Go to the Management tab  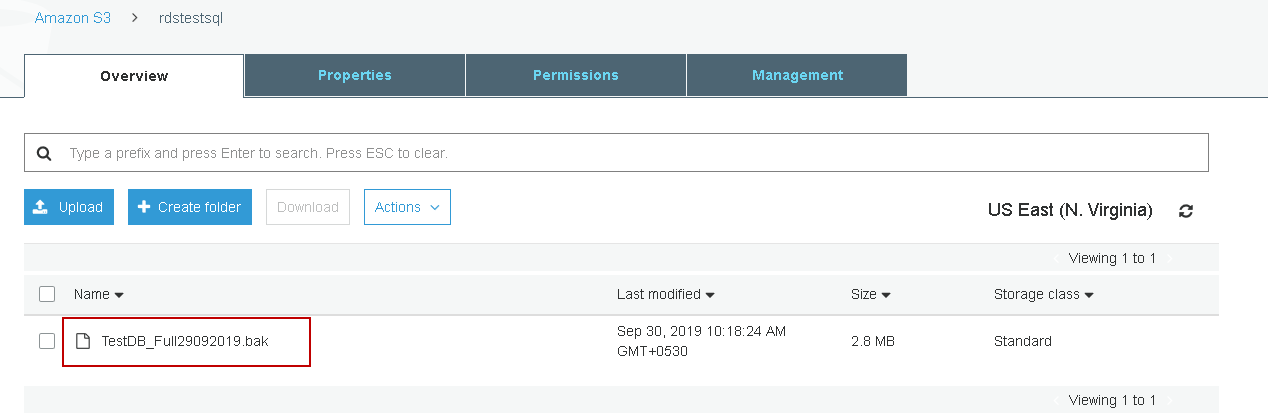click(x=797, y=75)
